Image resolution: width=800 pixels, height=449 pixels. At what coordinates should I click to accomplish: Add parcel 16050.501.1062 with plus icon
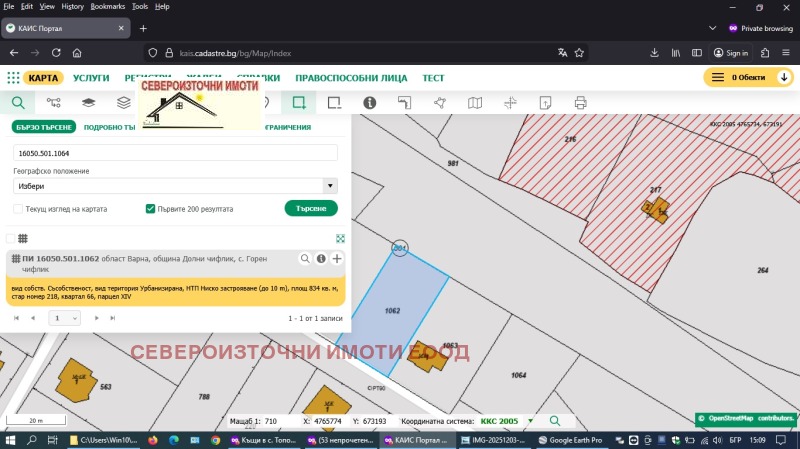tap(337, 259)
